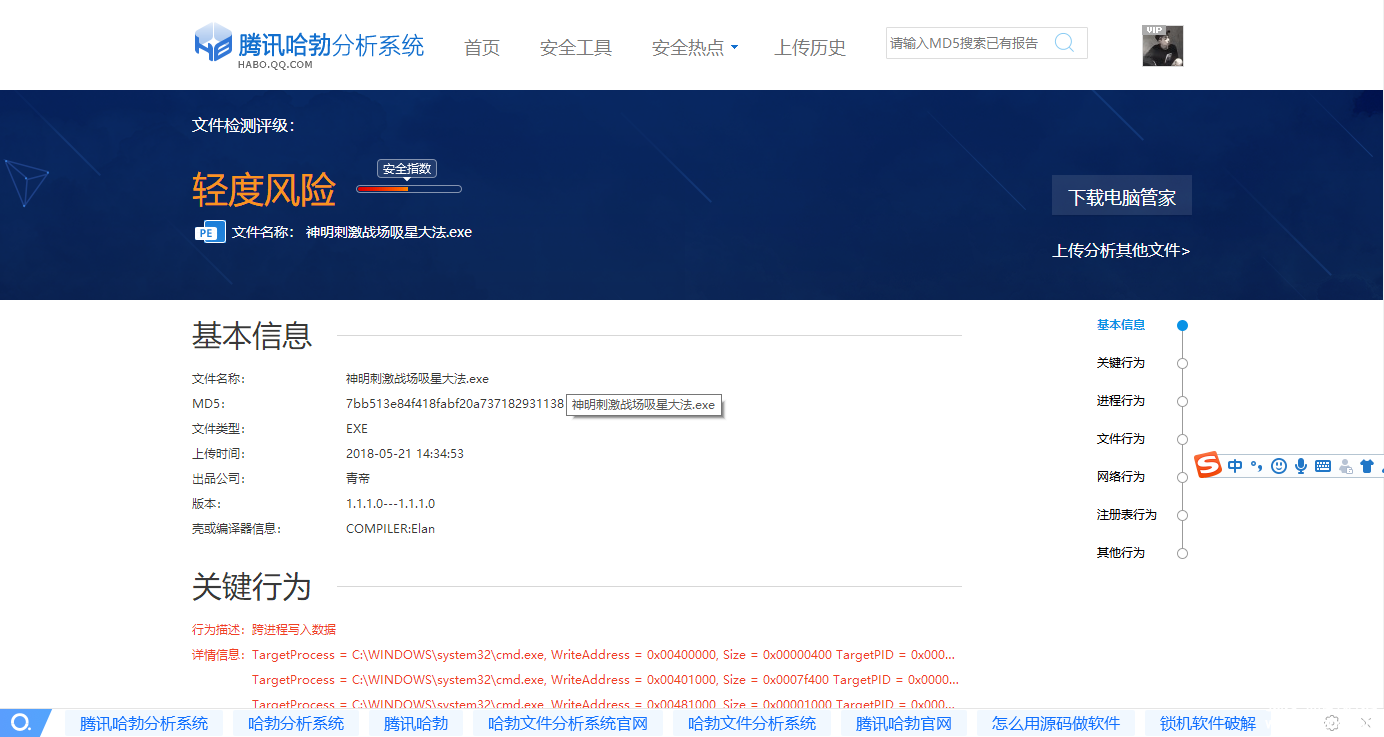This screenshot has height=737, width=1384.
Task: Open 怎么用源码做软件 suggestion
Action: click(1056, 723)
